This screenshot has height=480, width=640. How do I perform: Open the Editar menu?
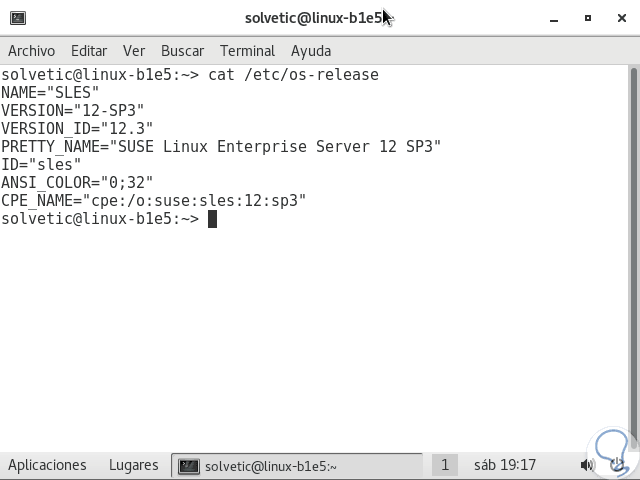[x=89, y=51]
